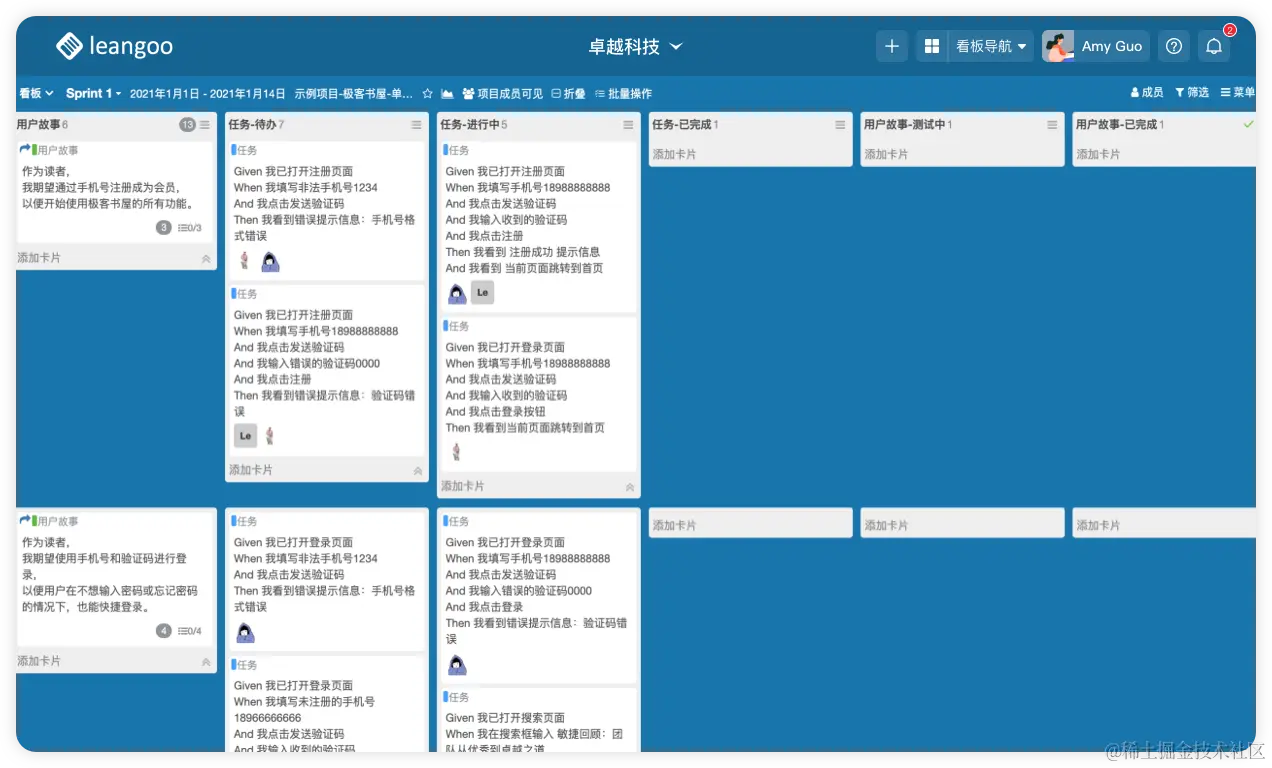
Task: Open card 我填写非法手机号1234 in registration lane
Action: click(x=326, y=210)
